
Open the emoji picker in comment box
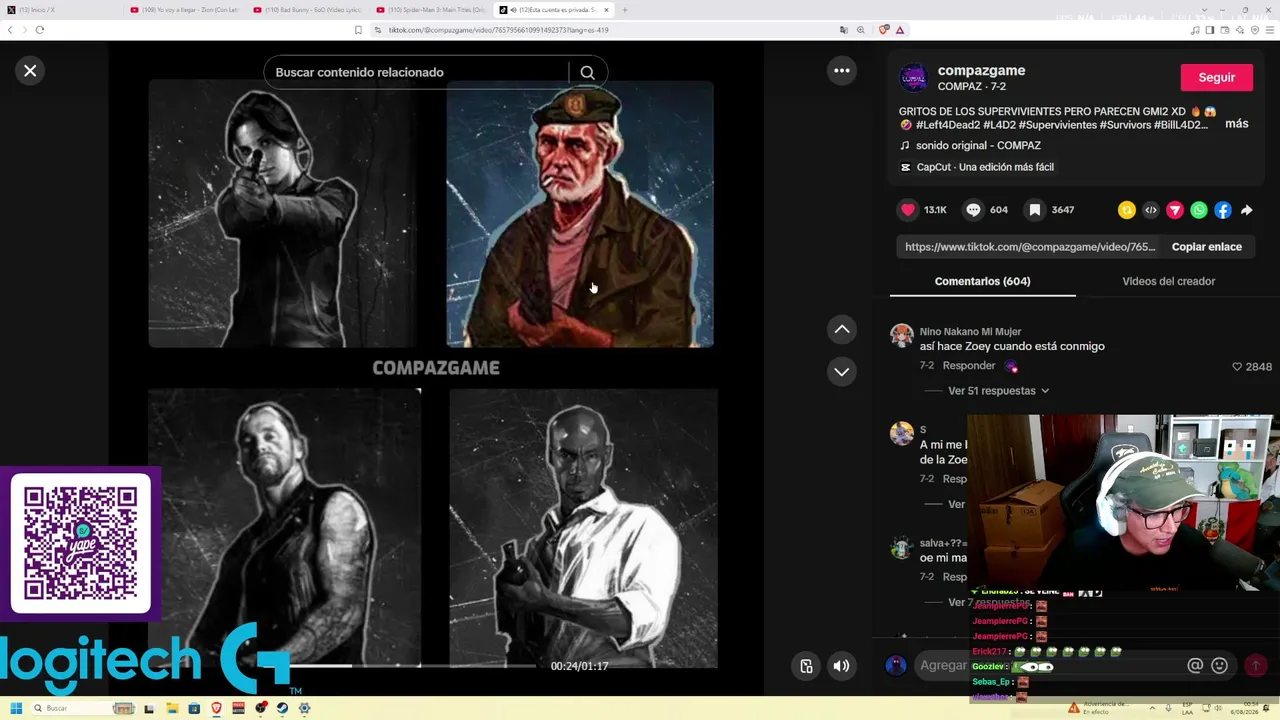click(1219, 665)
